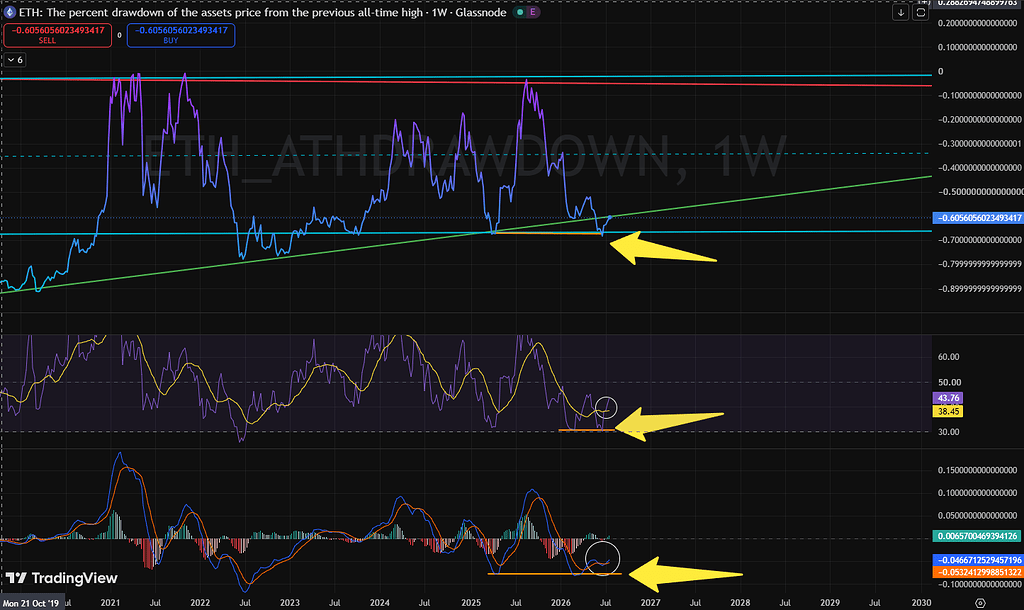Viewport: 1024px width, 610px height.
Task: Click the red SELL button
Action: tap(57, 35)
